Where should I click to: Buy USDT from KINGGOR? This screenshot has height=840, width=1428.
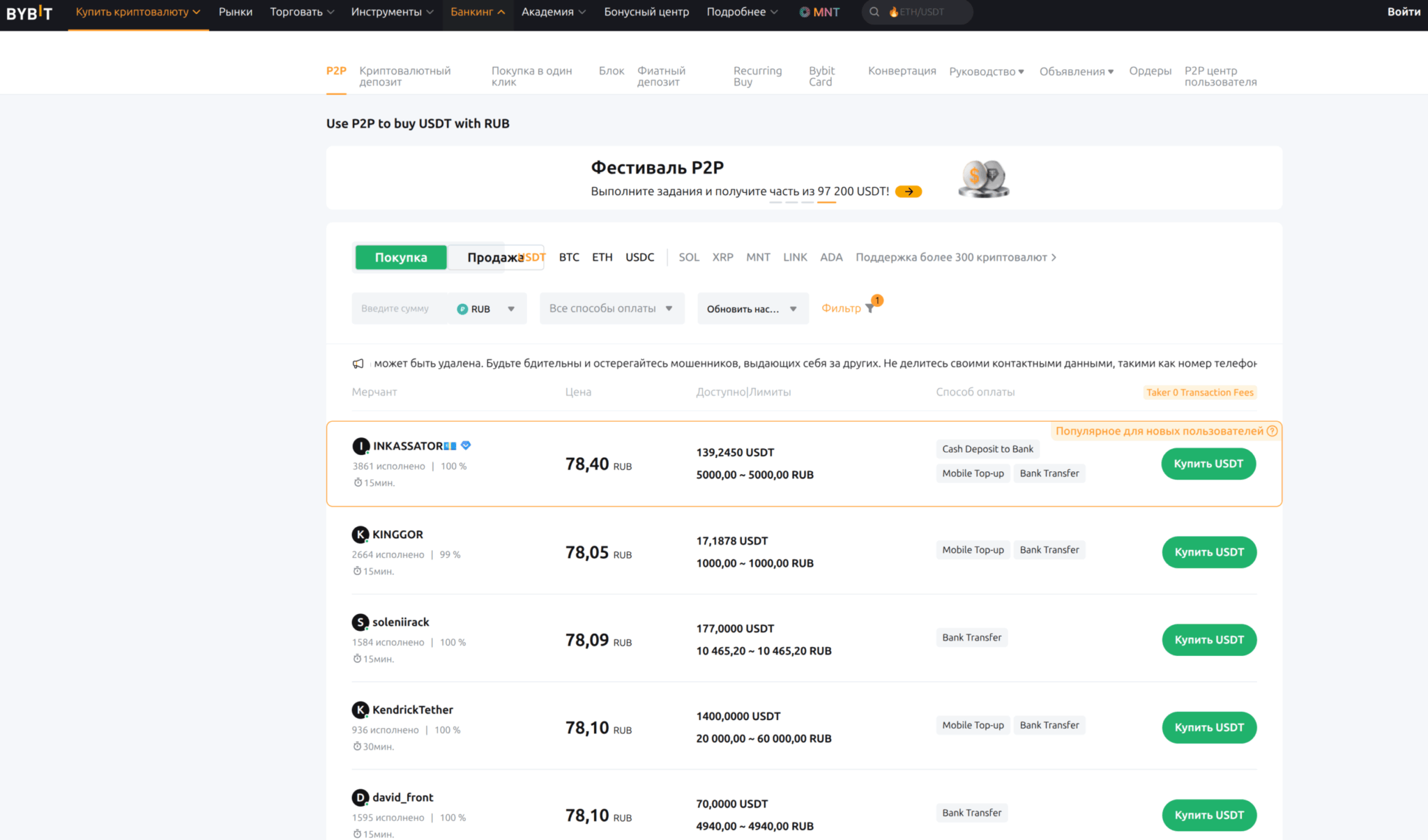[1208, 552]
